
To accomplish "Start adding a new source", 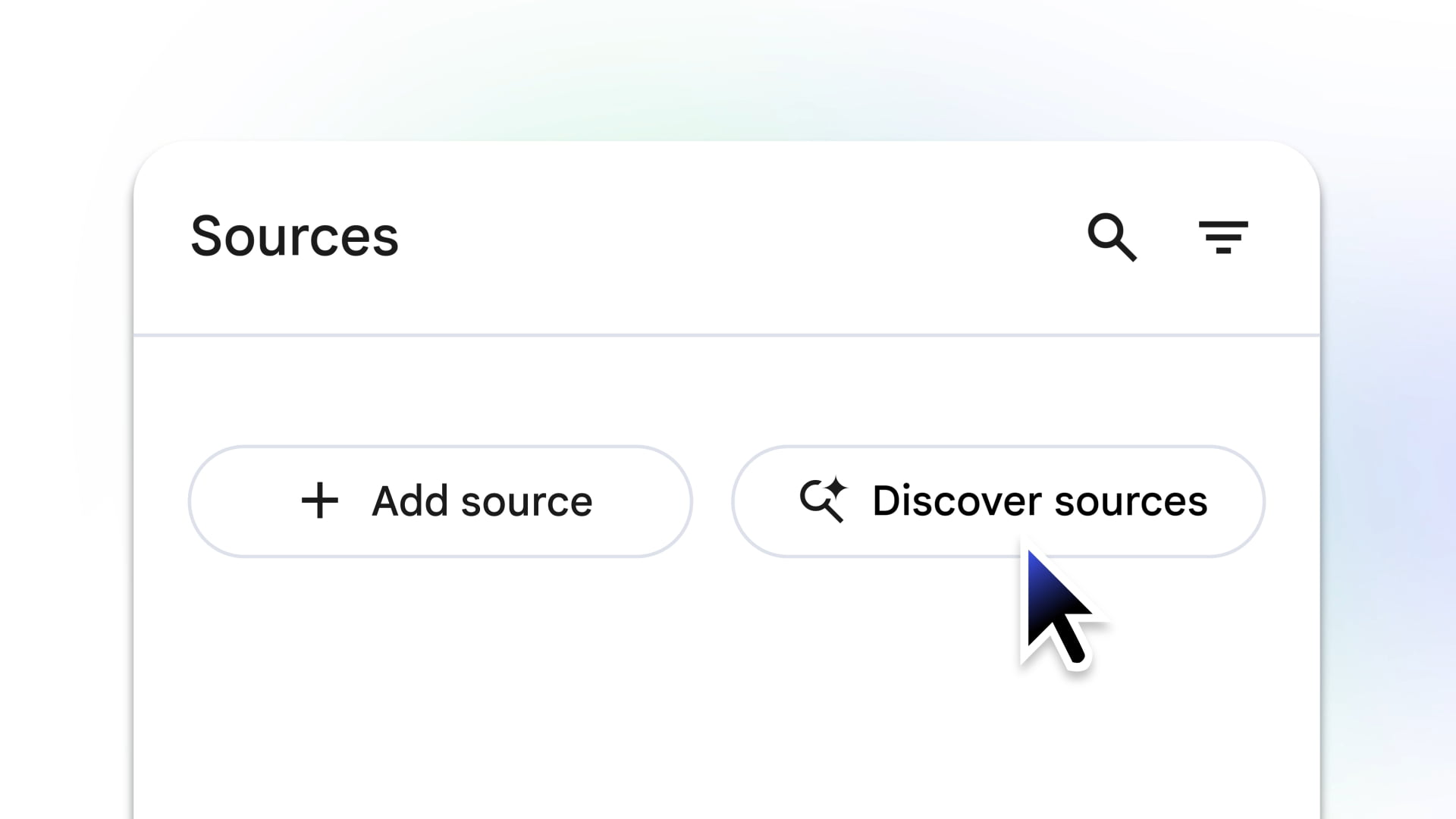I will click(440, 501).
